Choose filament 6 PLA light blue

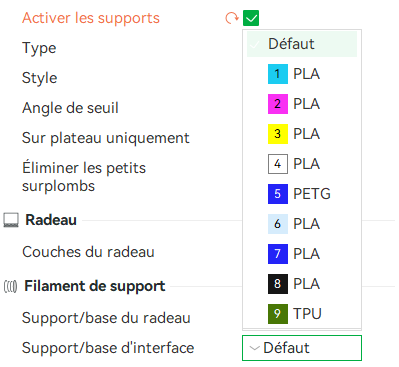coord(302,224)
